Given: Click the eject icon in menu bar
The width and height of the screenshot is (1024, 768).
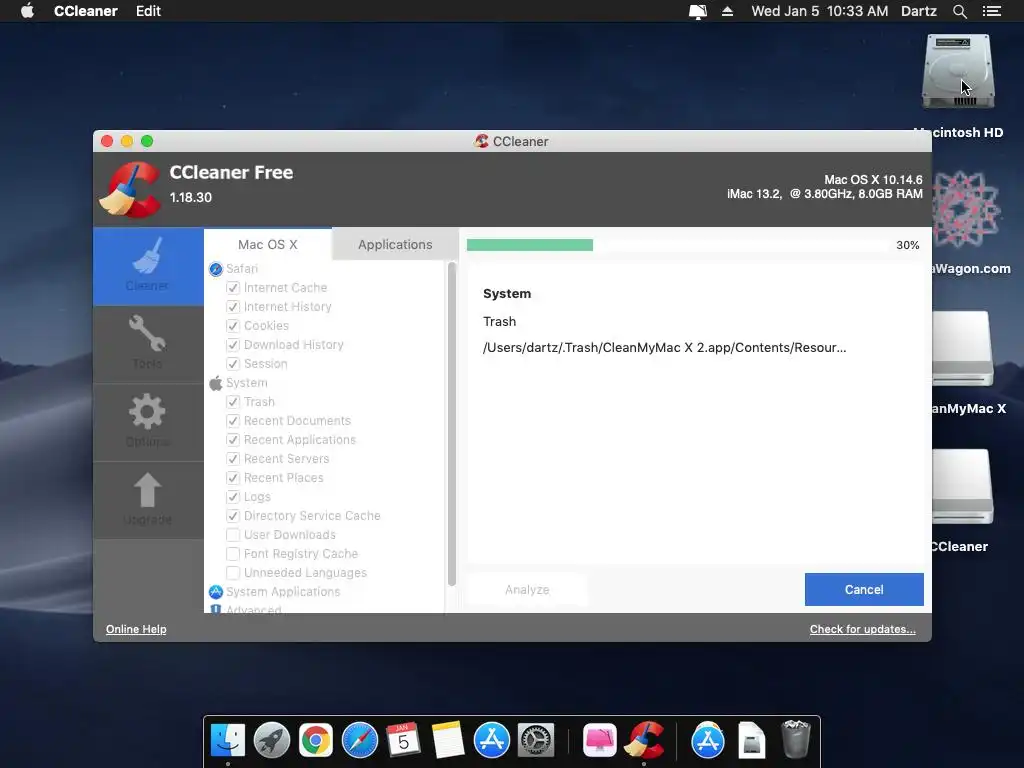Looking at the screenshot, I should click(727, 11).
